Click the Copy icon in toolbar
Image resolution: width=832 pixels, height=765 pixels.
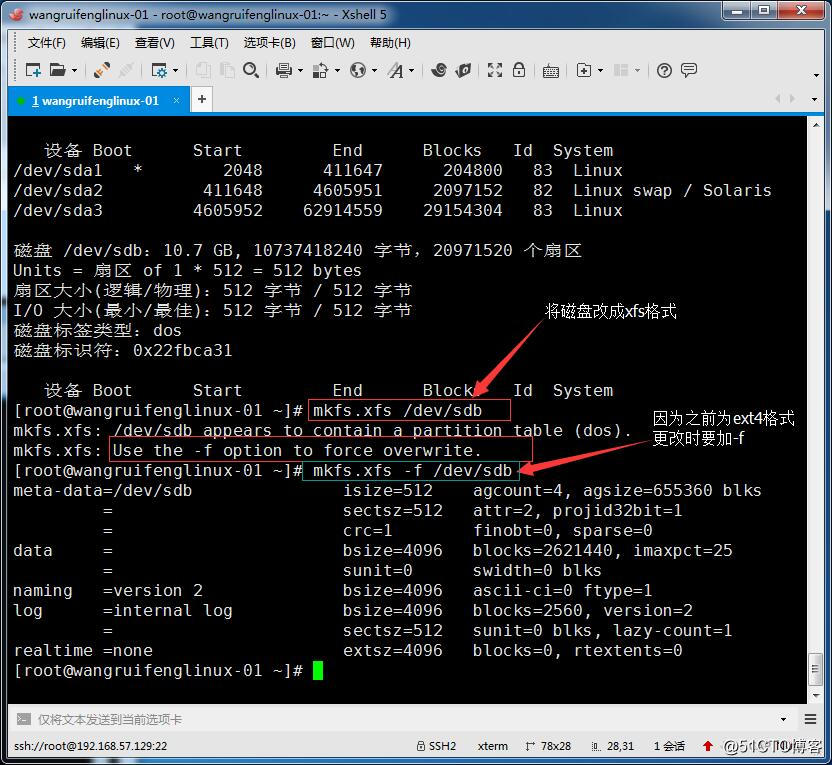click(203, 70)
